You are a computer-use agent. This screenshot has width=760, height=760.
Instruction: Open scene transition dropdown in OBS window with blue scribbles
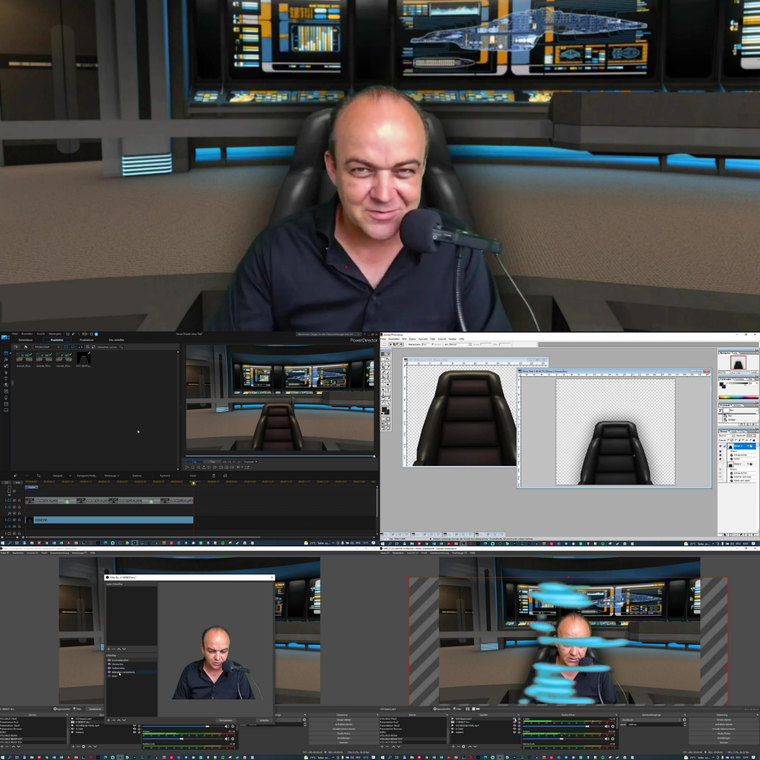click(650, 720)
